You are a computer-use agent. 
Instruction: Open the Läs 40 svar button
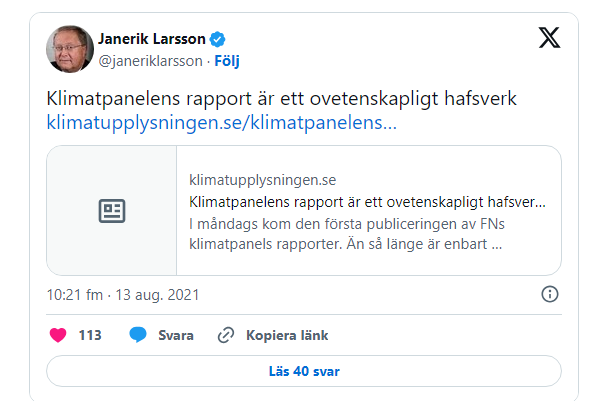click(x=304, y=371)
